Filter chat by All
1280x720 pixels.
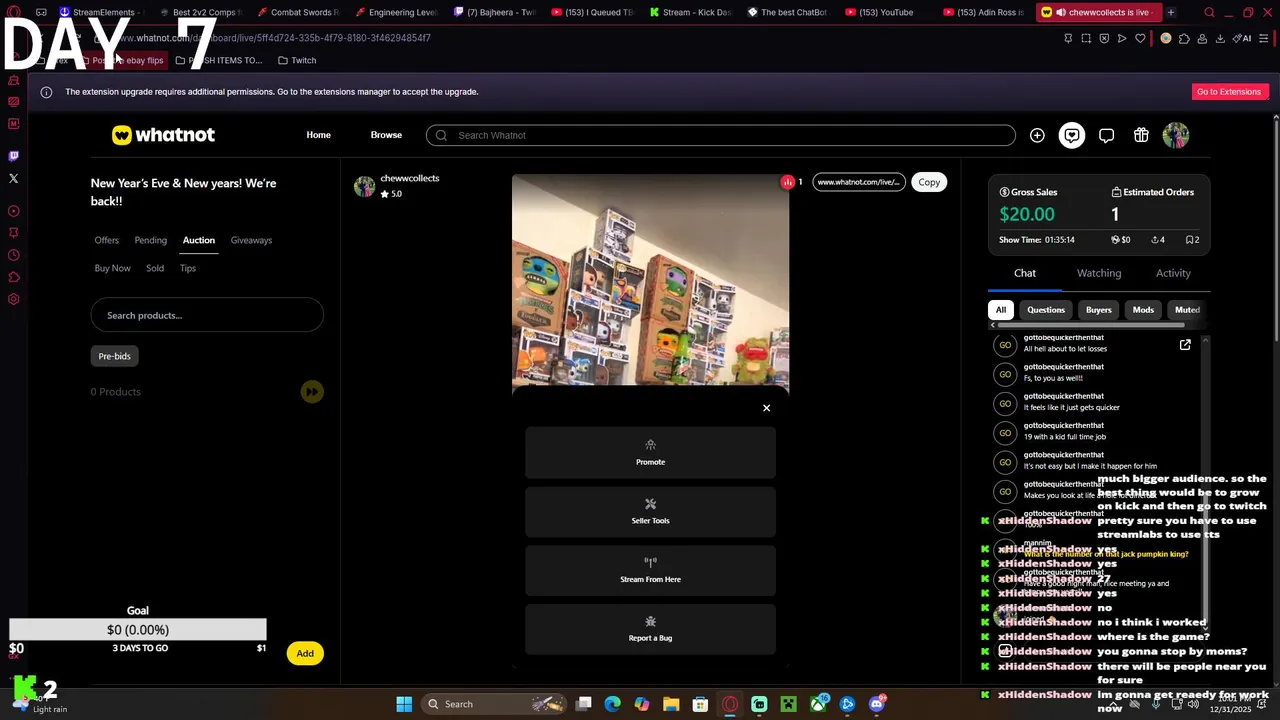point(1001,310)
